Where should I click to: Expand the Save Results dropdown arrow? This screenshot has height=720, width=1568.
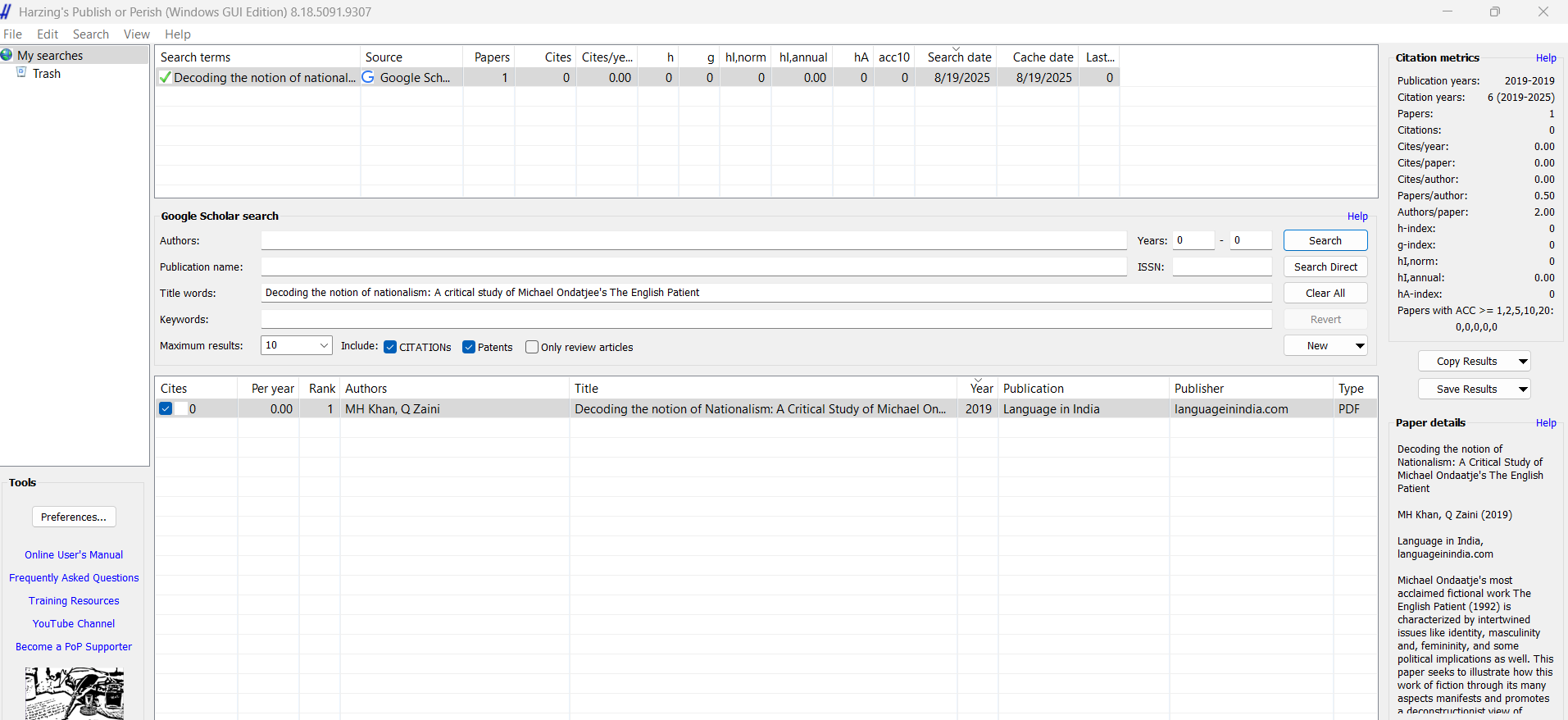(1523, 390)
